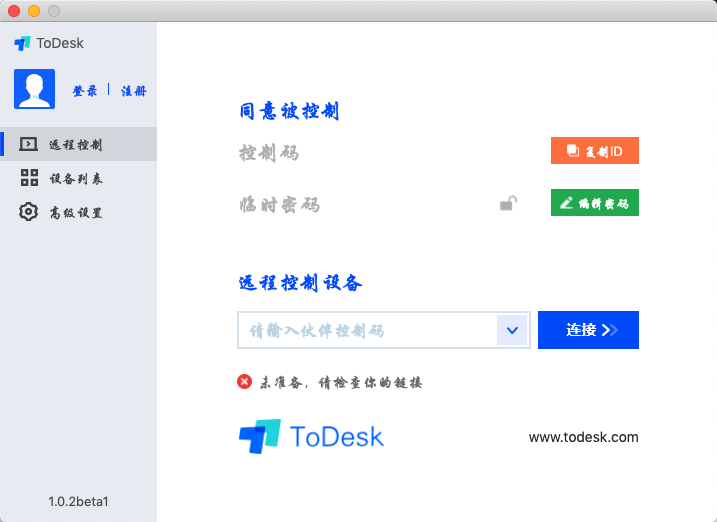Close the window with red button
The image size is (717, 522).
14,11
